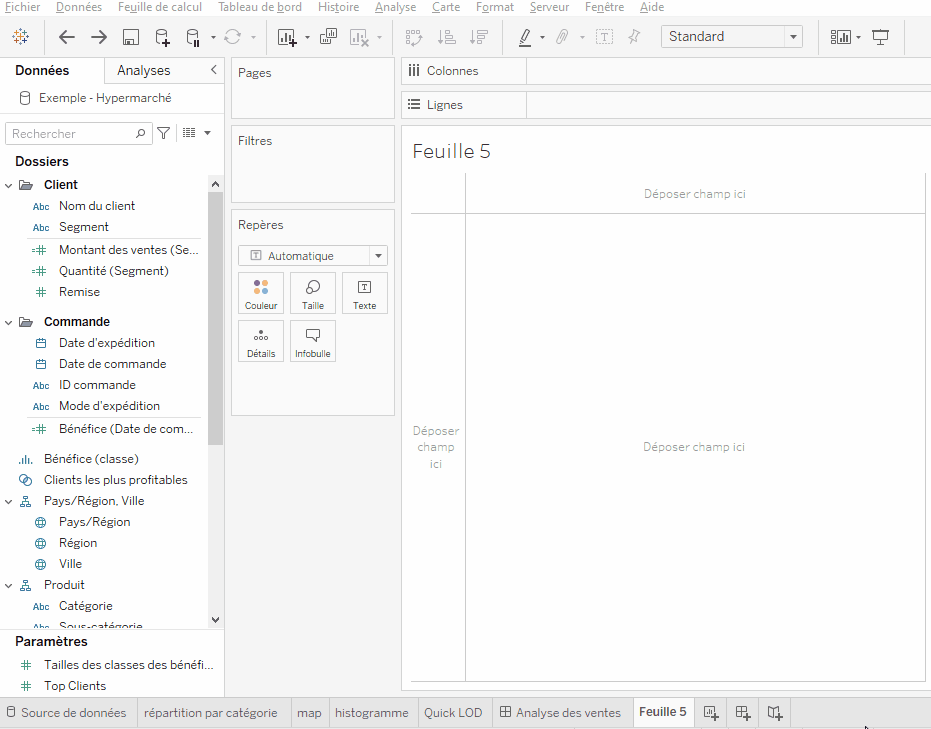Open the new worksheet dropdown arrow
The height and width of the screenshot is (729, 931).
[x=307, y=37]
